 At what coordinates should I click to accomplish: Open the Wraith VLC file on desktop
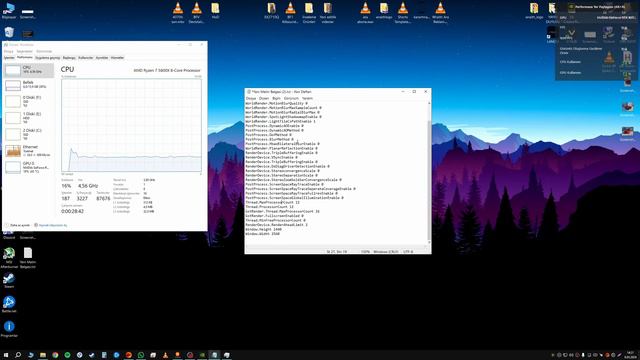(440, 12)
